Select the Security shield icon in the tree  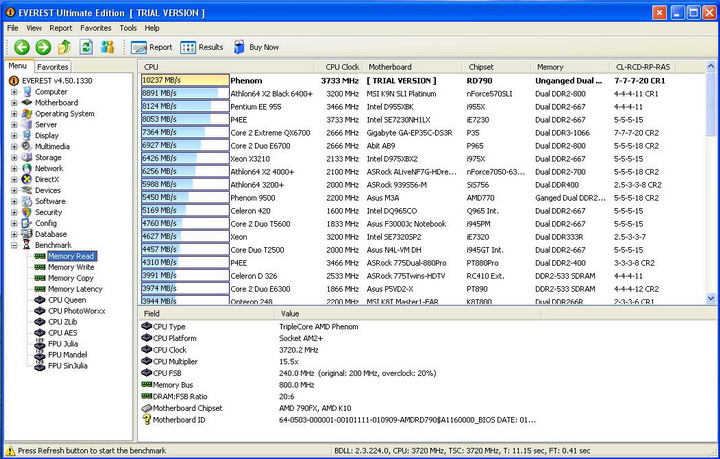point(27,212)
